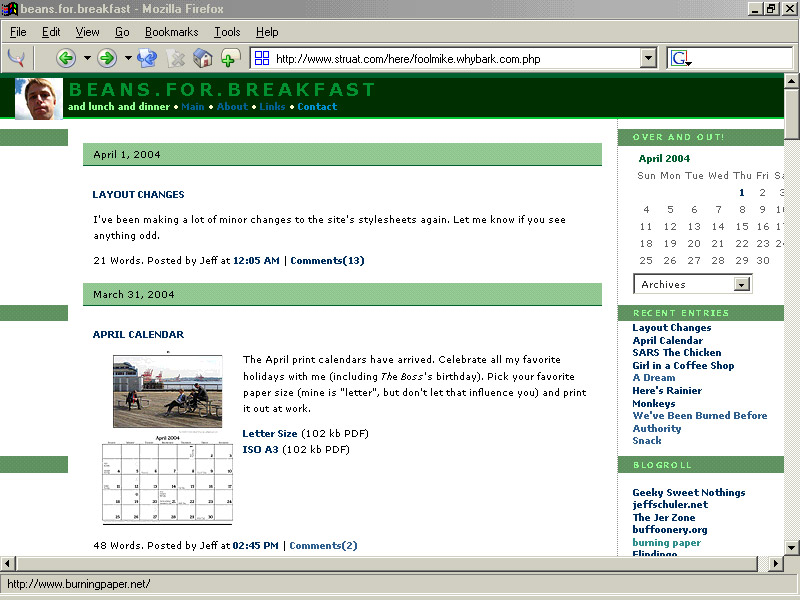The image size is (800, 600).
Task: Click the Stop loading icon
Action: pyautogui.click(x=175, y=58)
